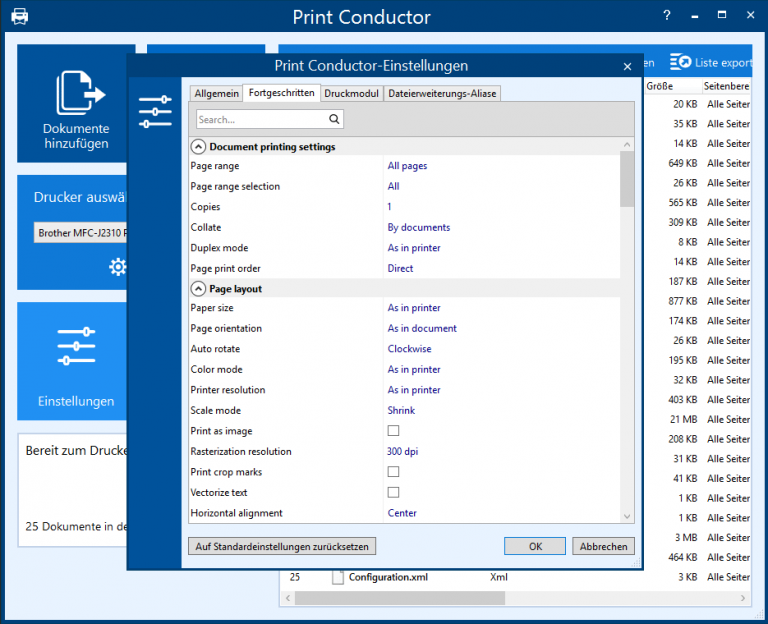This screenshot has height=624, width=768.
Task: Tick the Print crop marks checkbox
Action: click(x=393, y=472)
